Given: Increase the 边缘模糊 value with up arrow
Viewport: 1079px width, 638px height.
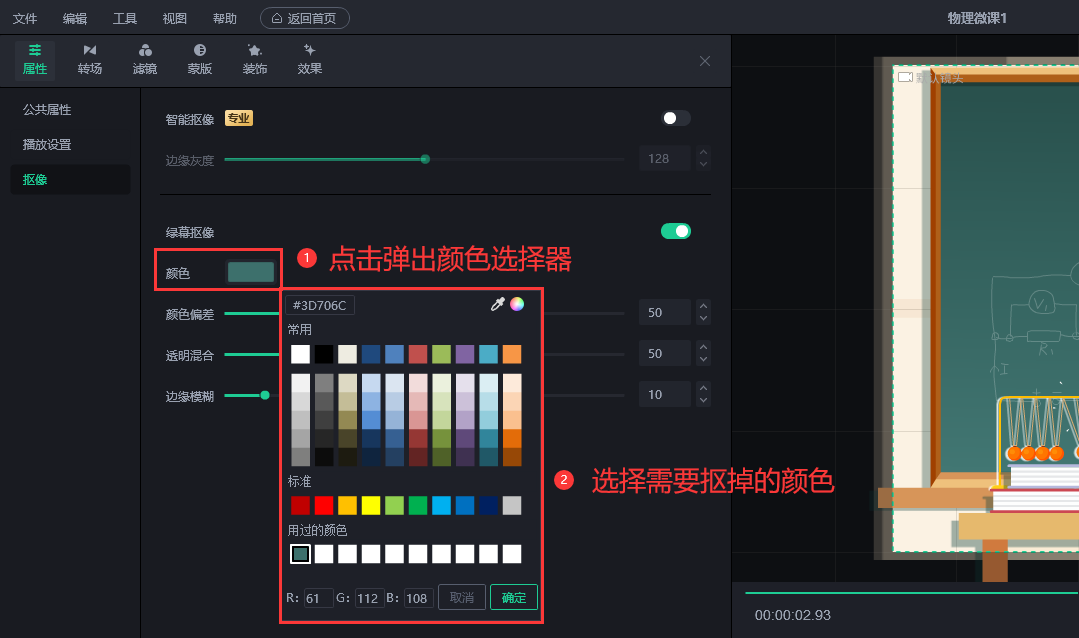Looking at the screenshot, I should pyautogui.click(x=703, y=389).
